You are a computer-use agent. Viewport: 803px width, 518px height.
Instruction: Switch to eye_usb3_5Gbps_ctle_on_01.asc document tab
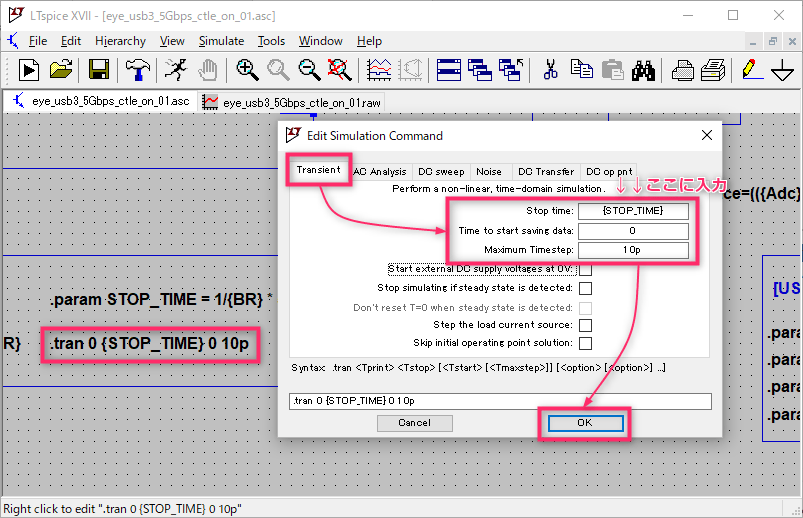tap(101, 101)
